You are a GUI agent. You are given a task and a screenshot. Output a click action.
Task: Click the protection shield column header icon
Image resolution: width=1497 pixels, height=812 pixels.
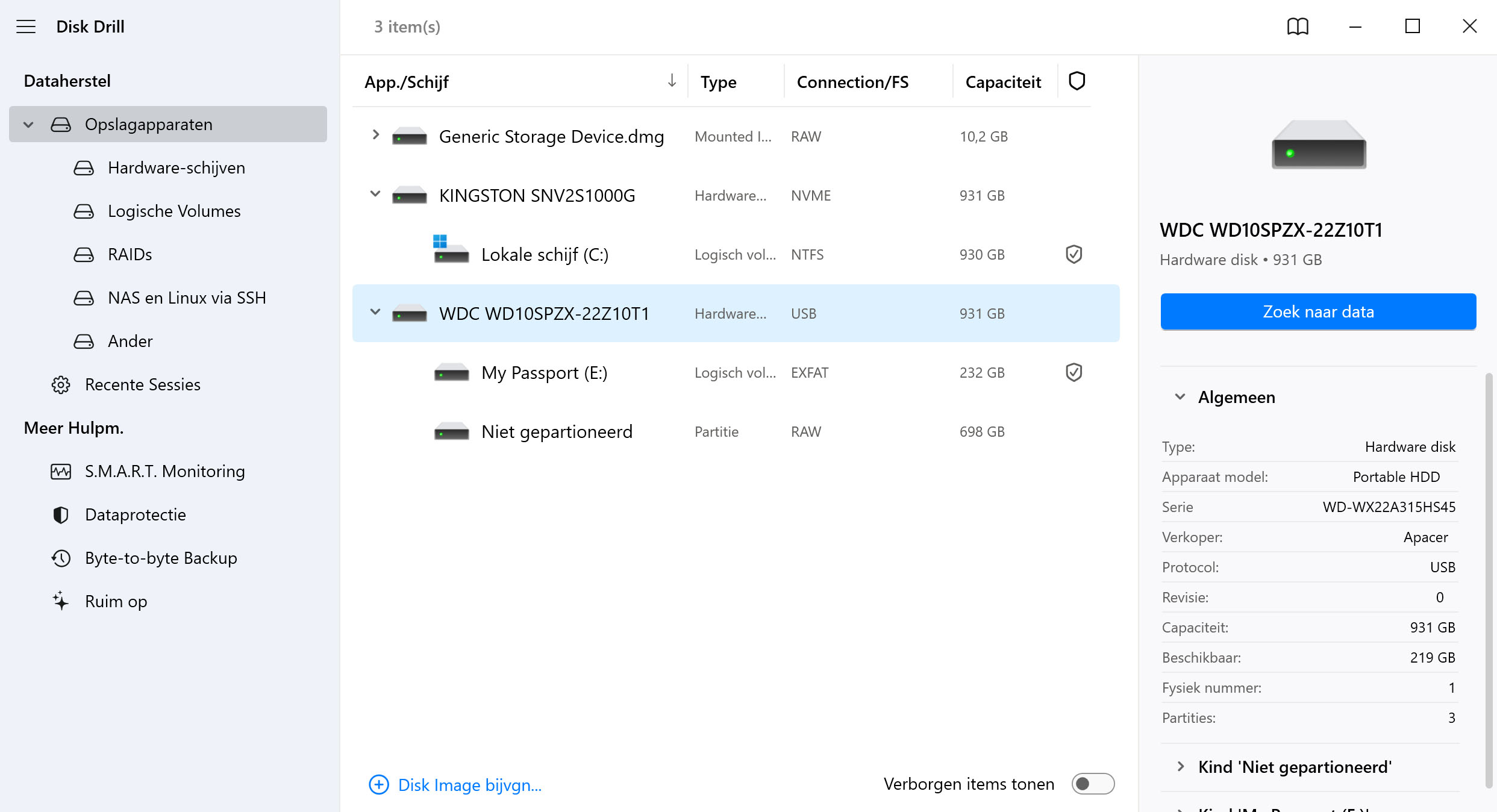click(x=1077, y=81)
